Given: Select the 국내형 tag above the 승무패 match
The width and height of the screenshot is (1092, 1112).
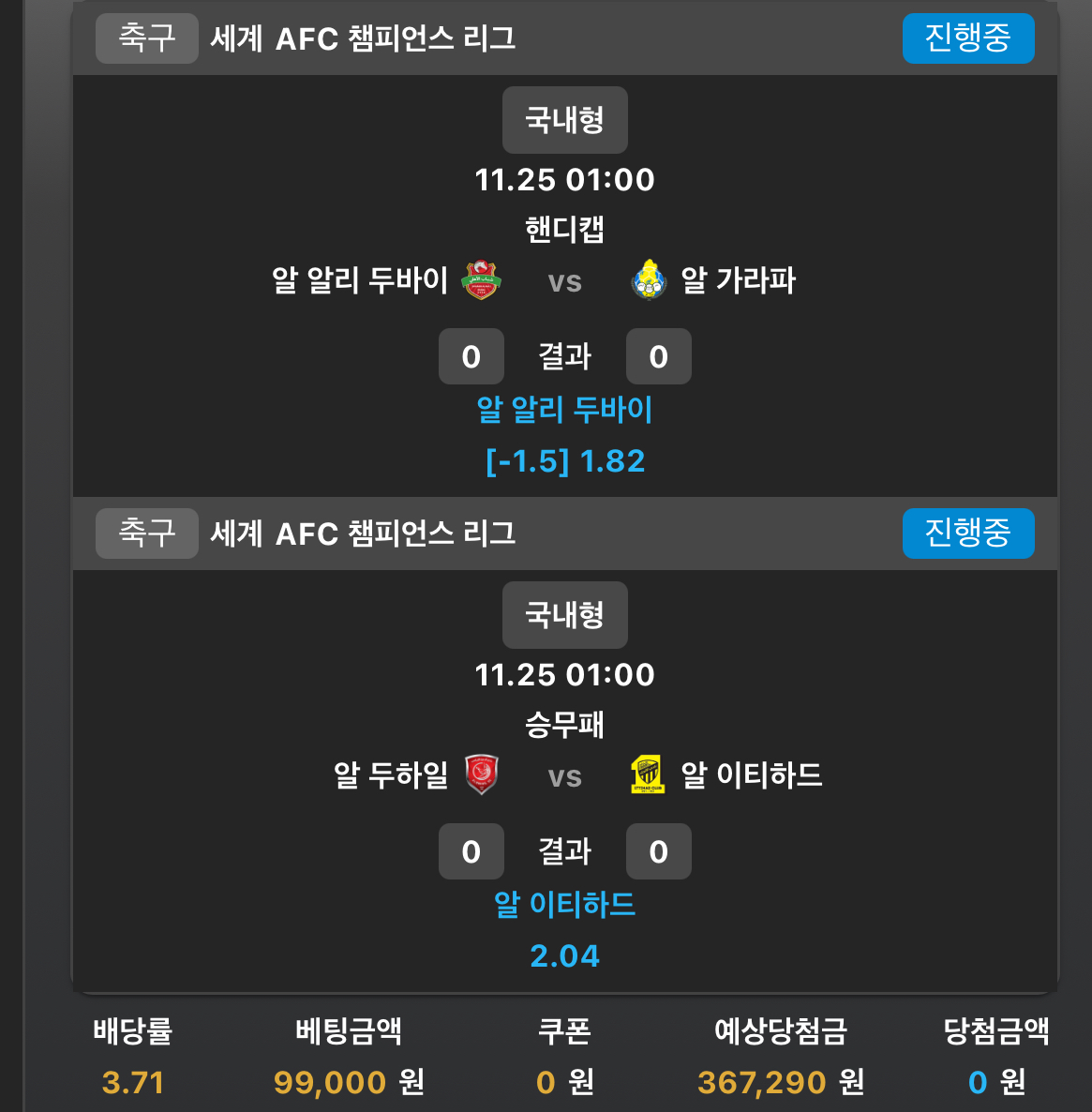Looking at the screenshot, I should tap(564, 615).
